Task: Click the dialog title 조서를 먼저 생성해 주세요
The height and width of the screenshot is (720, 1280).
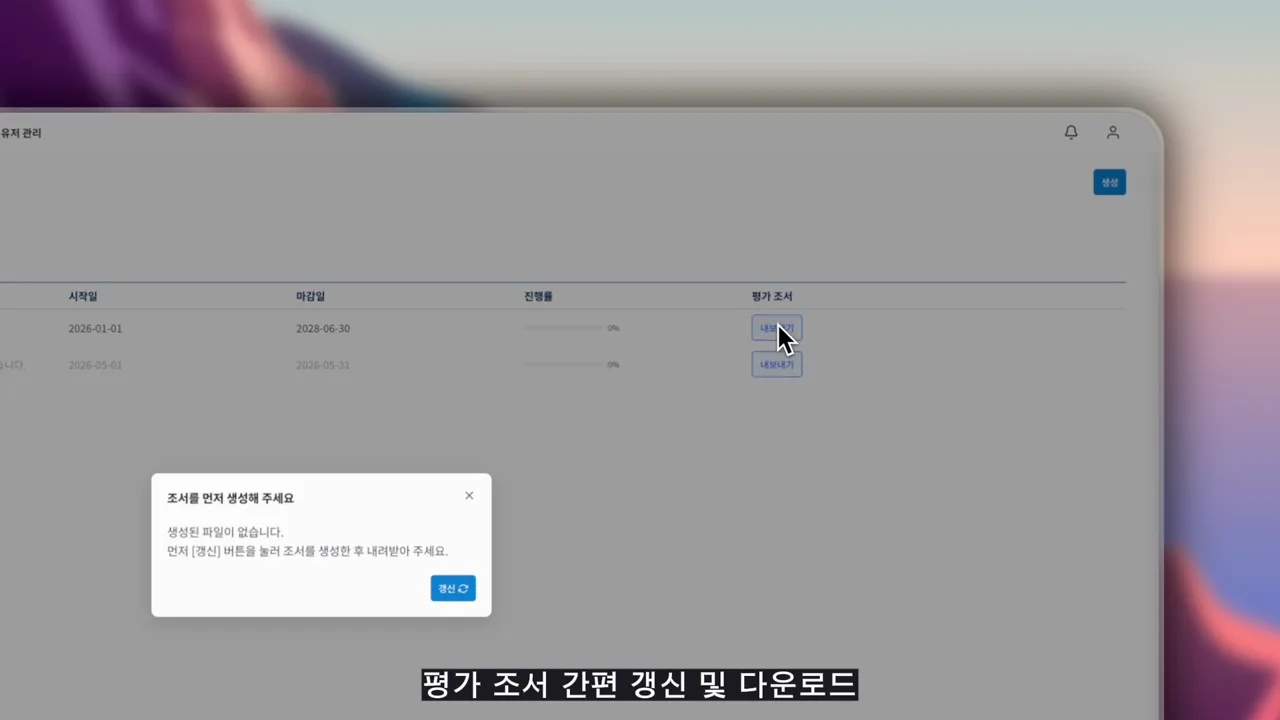Action: click(x=230, y=498)
